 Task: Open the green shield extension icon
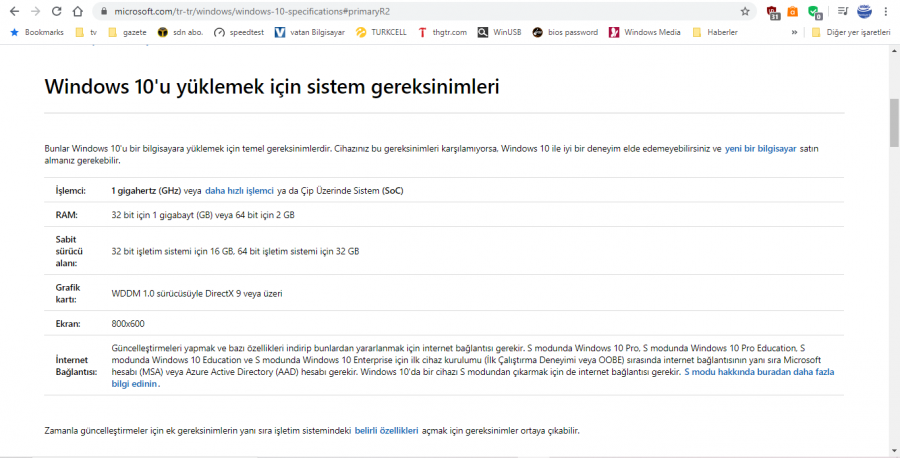click(815, 12)
